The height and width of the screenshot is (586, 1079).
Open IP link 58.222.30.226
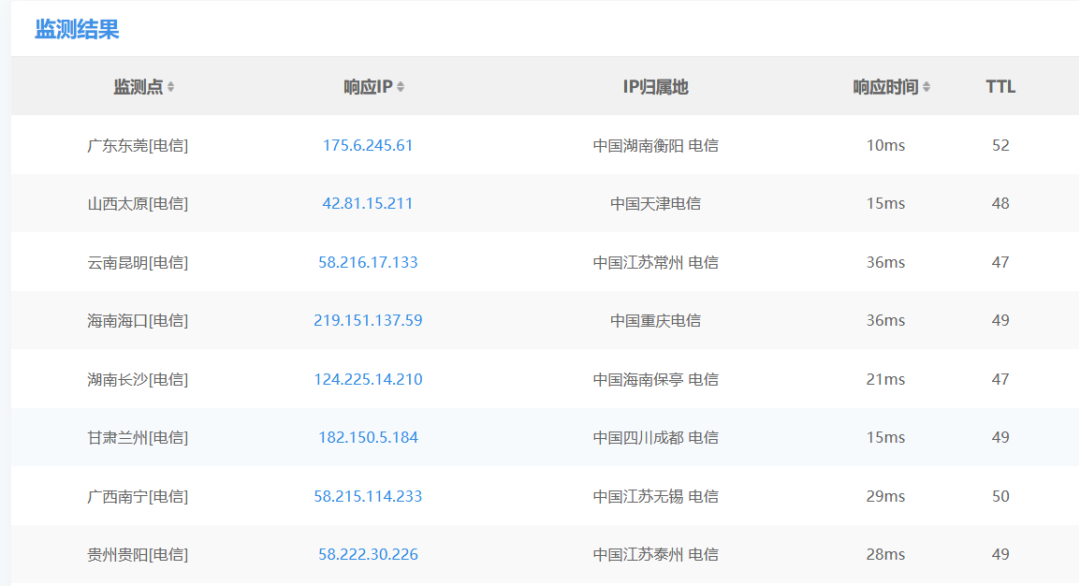pos(367,554)
